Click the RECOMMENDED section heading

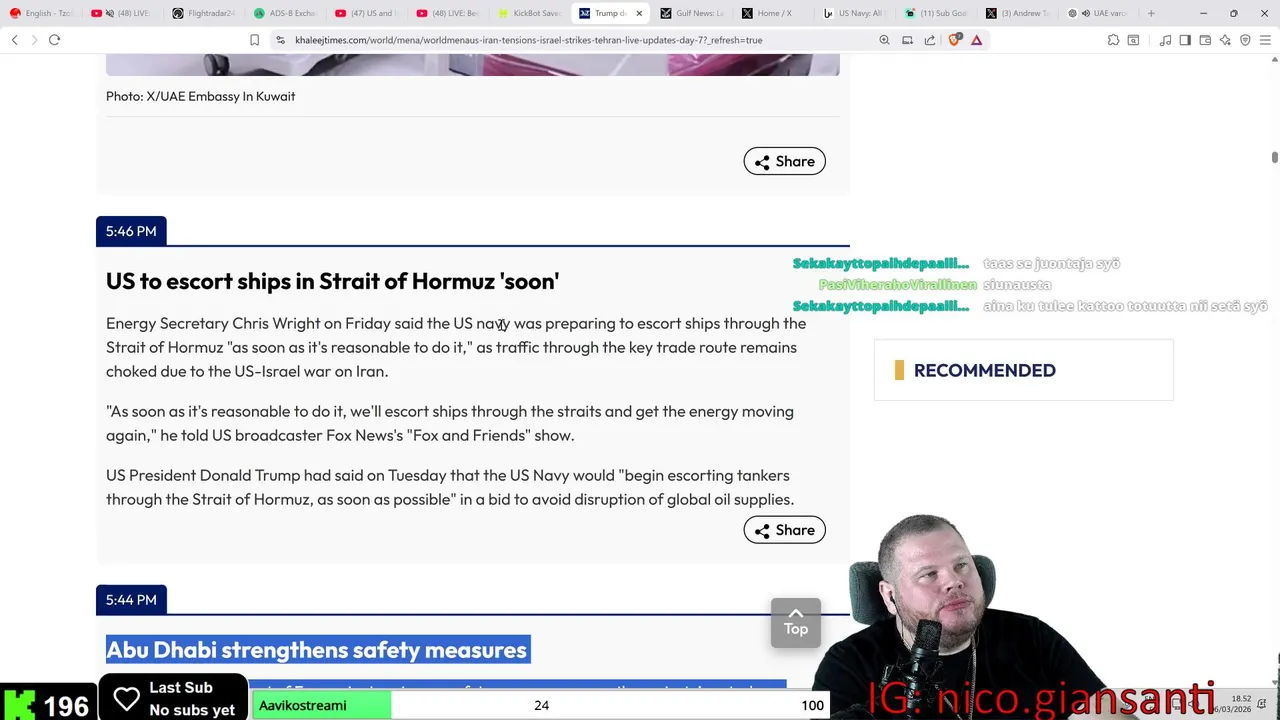pos(985,370)
